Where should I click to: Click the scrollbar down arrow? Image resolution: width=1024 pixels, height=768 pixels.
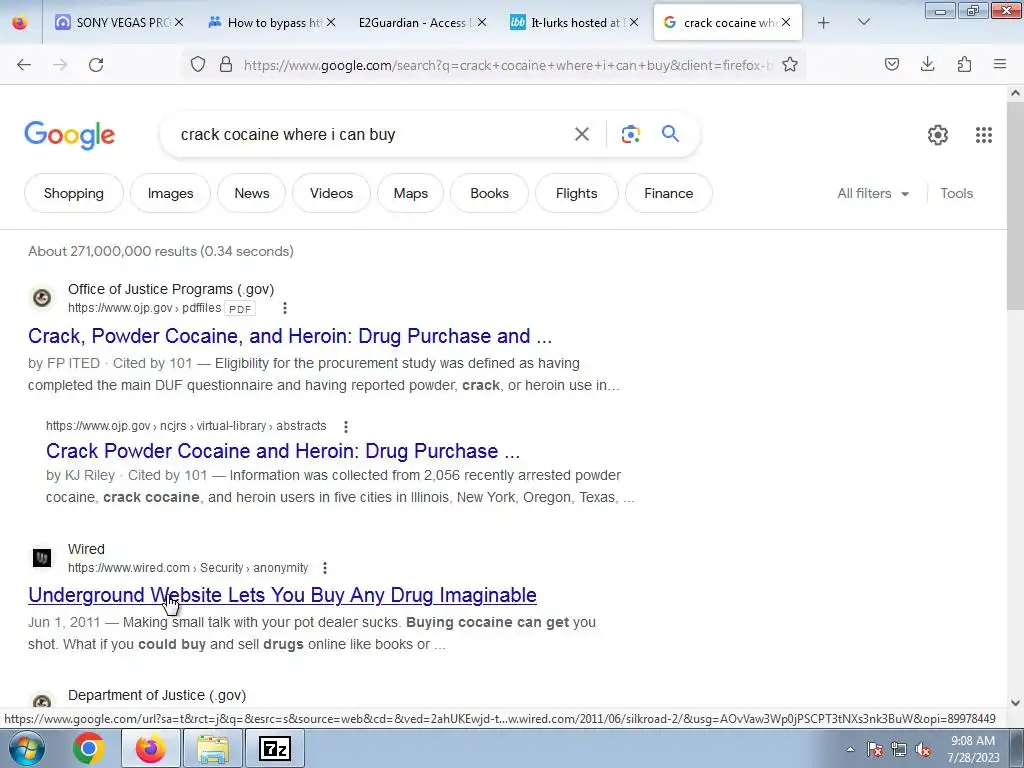(x=1015, y=703)
